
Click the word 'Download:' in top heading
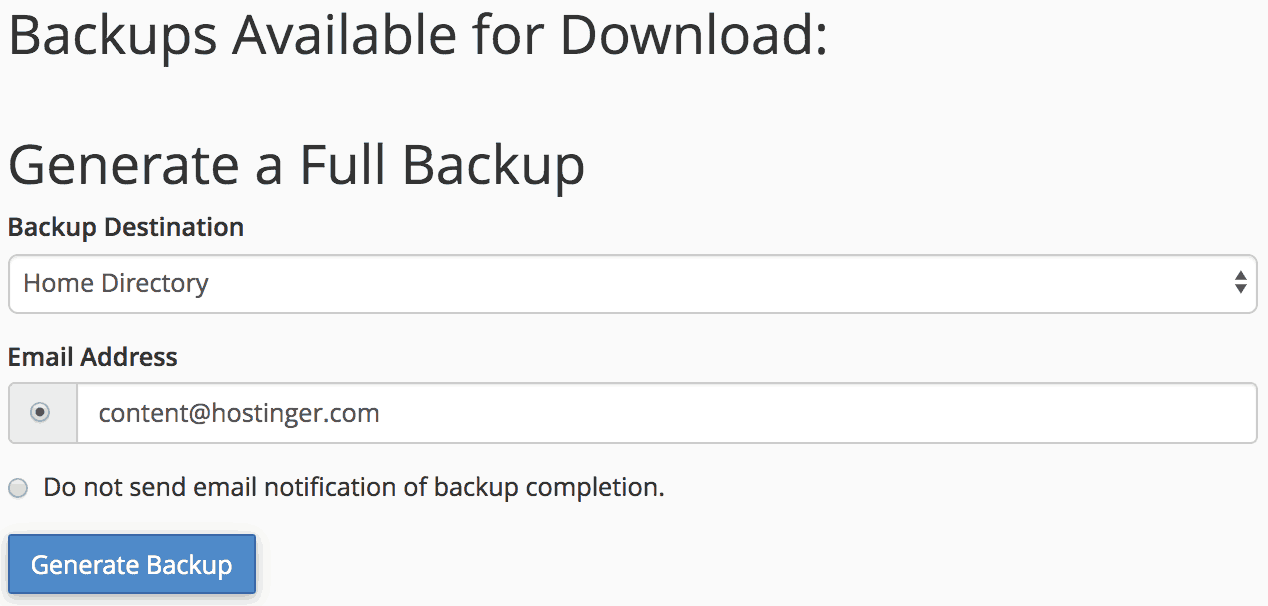click(693, 35)
